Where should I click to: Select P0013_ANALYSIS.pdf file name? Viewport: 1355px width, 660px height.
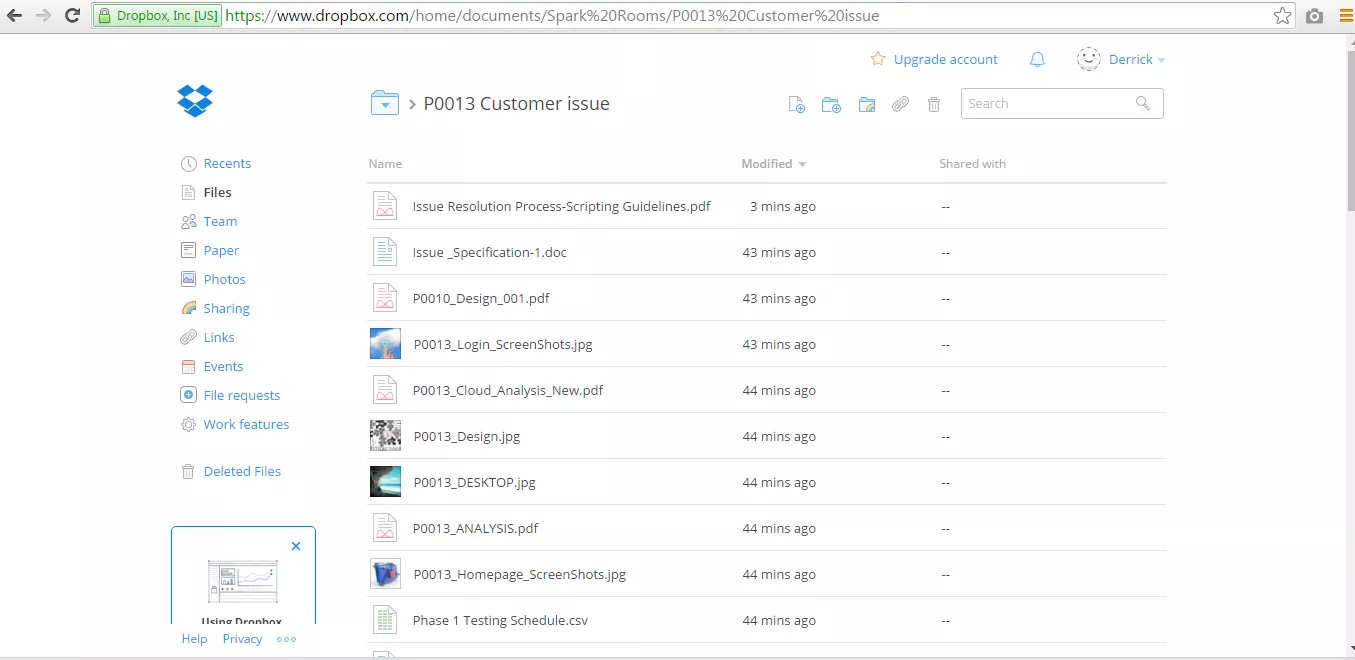click(476, 529)
